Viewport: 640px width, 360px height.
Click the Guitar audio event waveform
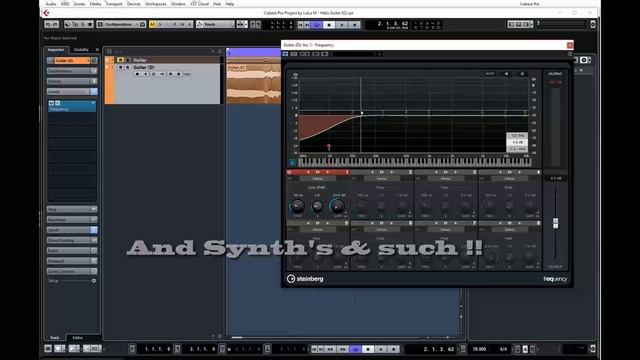pyautogui.click(x=254, y=84)
